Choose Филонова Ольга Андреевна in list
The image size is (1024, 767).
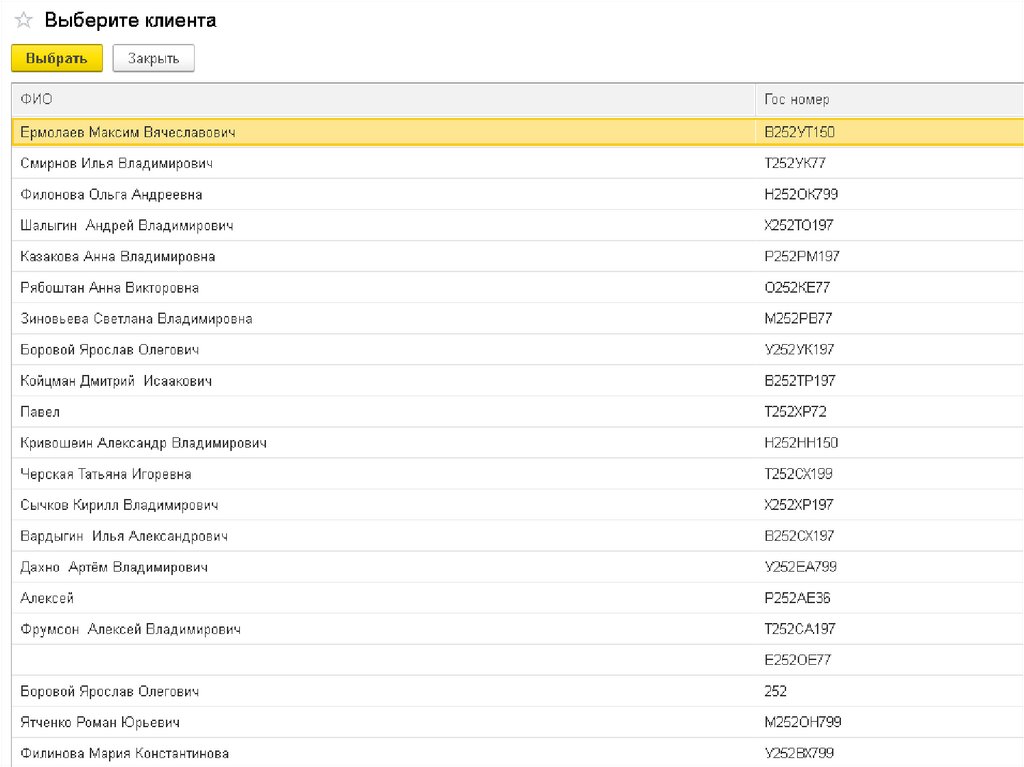(x=111, y=194)
